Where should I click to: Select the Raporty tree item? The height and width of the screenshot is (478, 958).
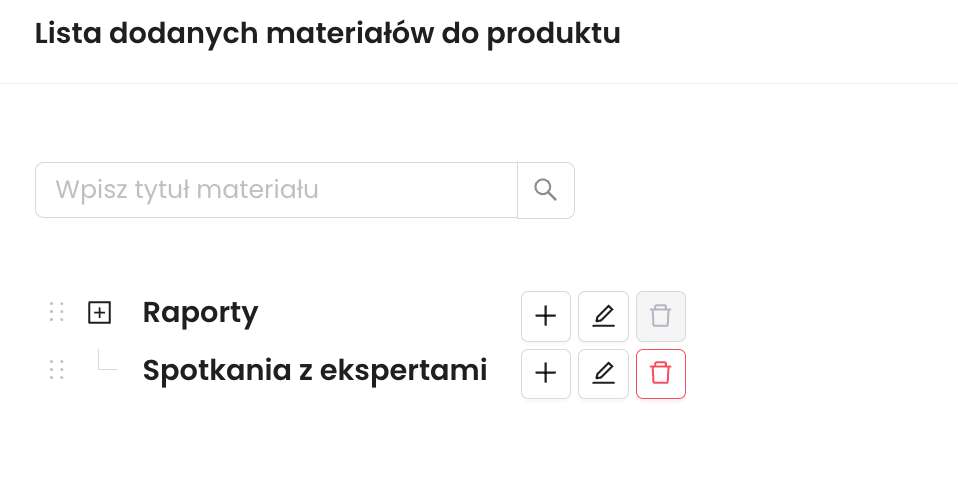(200, 313)
